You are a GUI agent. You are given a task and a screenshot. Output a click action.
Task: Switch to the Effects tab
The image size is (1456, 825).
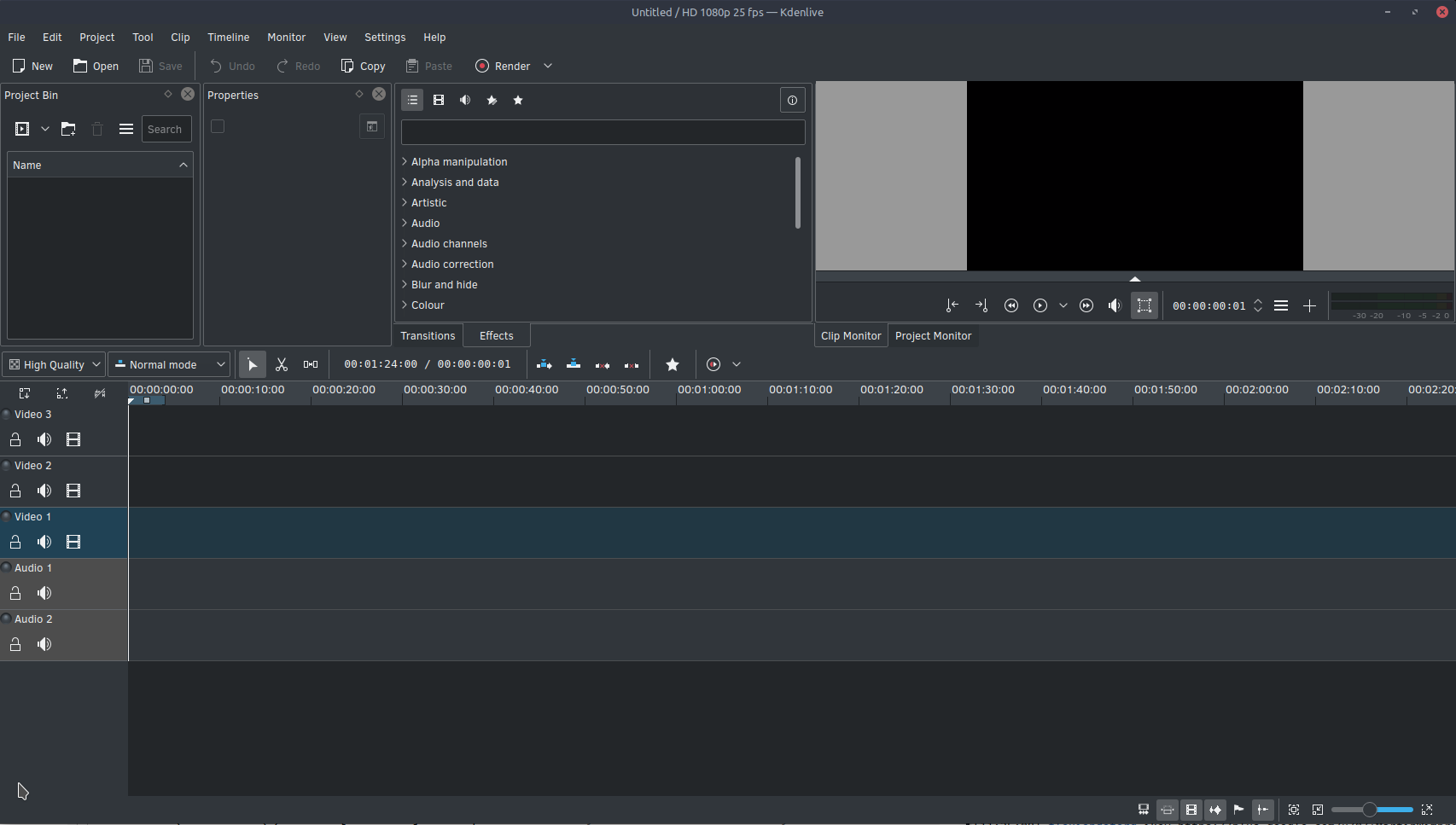(497, 335)
